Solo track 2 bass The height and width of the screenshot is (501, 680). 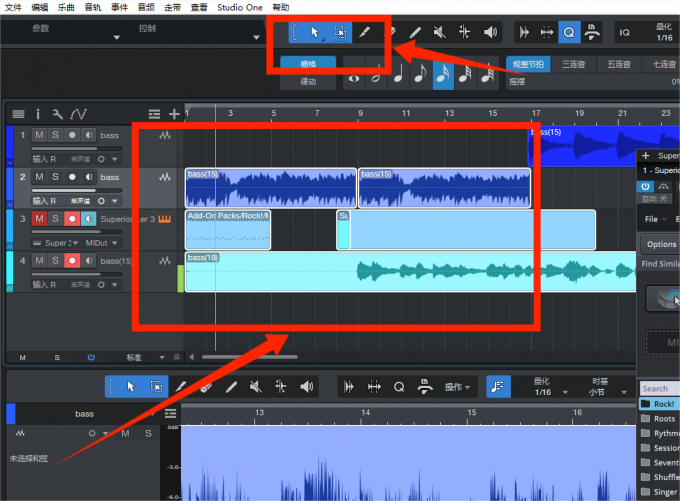click(x=55, y=177)
